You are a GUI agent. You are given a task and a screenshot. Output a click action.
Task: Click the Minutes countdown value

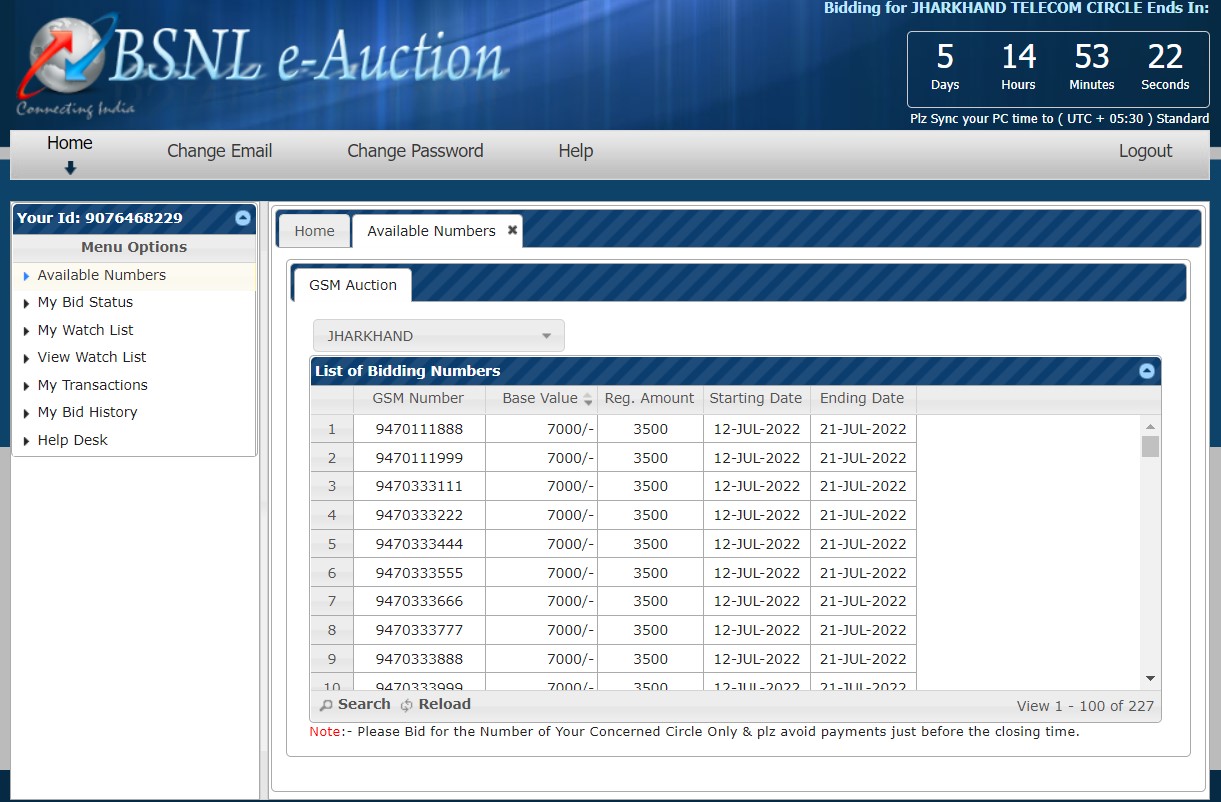1092,56
